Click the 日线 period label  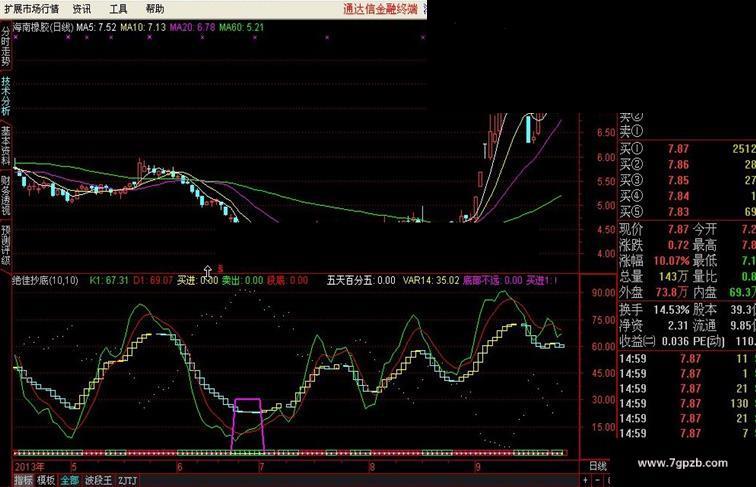[598, 466]
